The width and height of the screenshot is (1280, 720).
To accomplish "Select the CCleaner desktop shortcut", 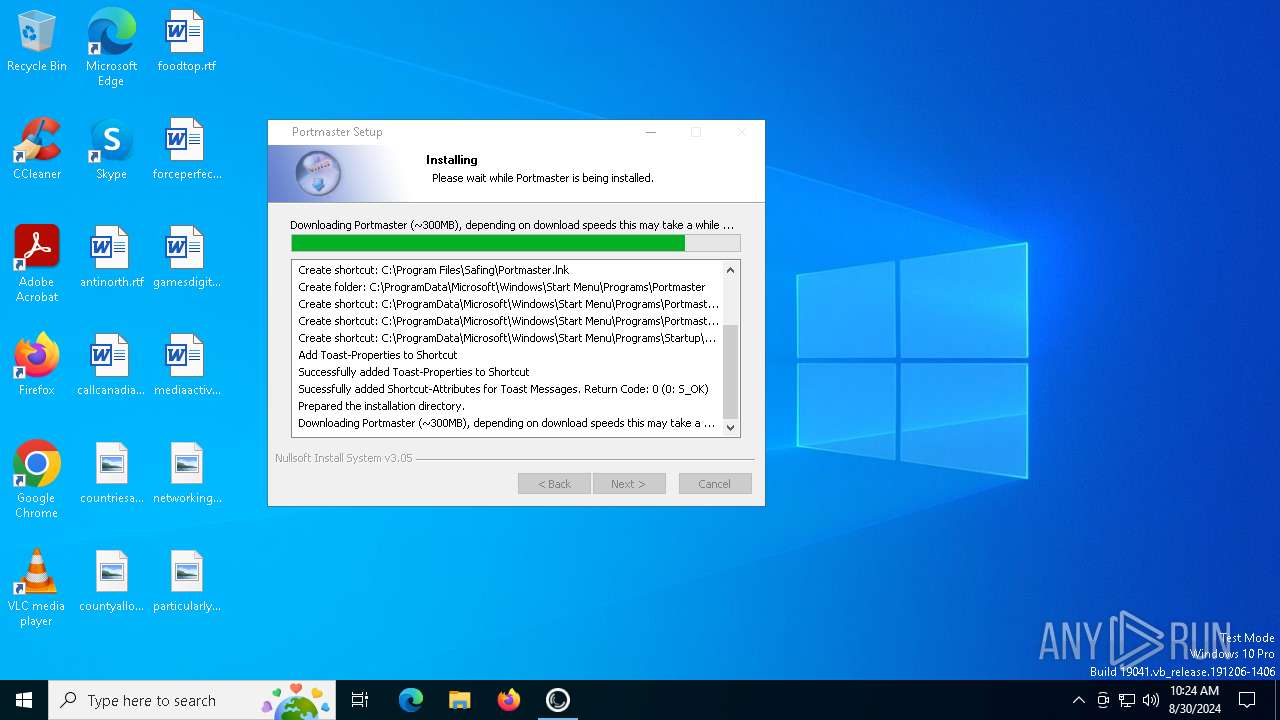I will (37, 149).
